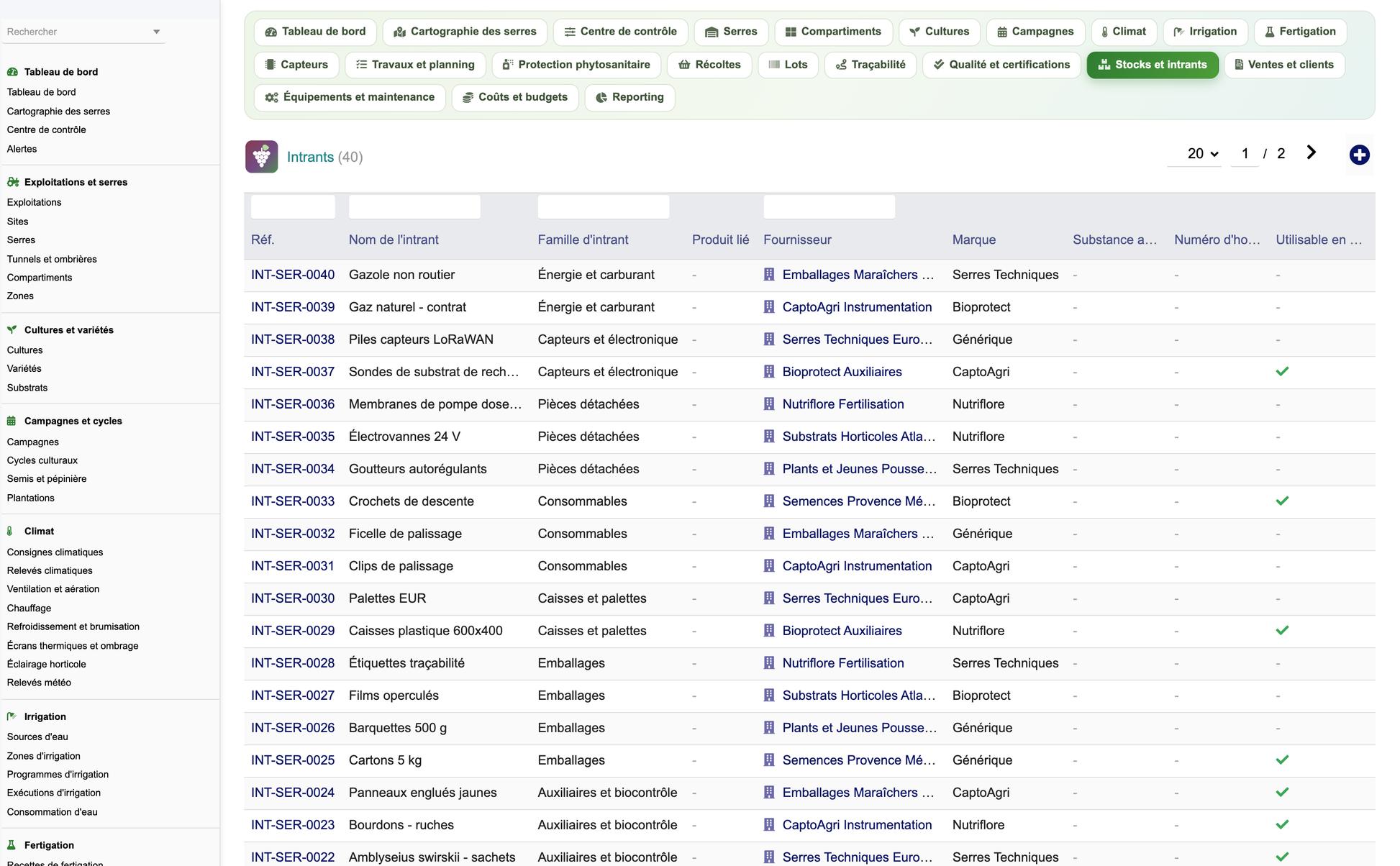This screenshot has width=1400, height=866.
Task: Open Coûts et budgets tab
Action: [515, 97]
